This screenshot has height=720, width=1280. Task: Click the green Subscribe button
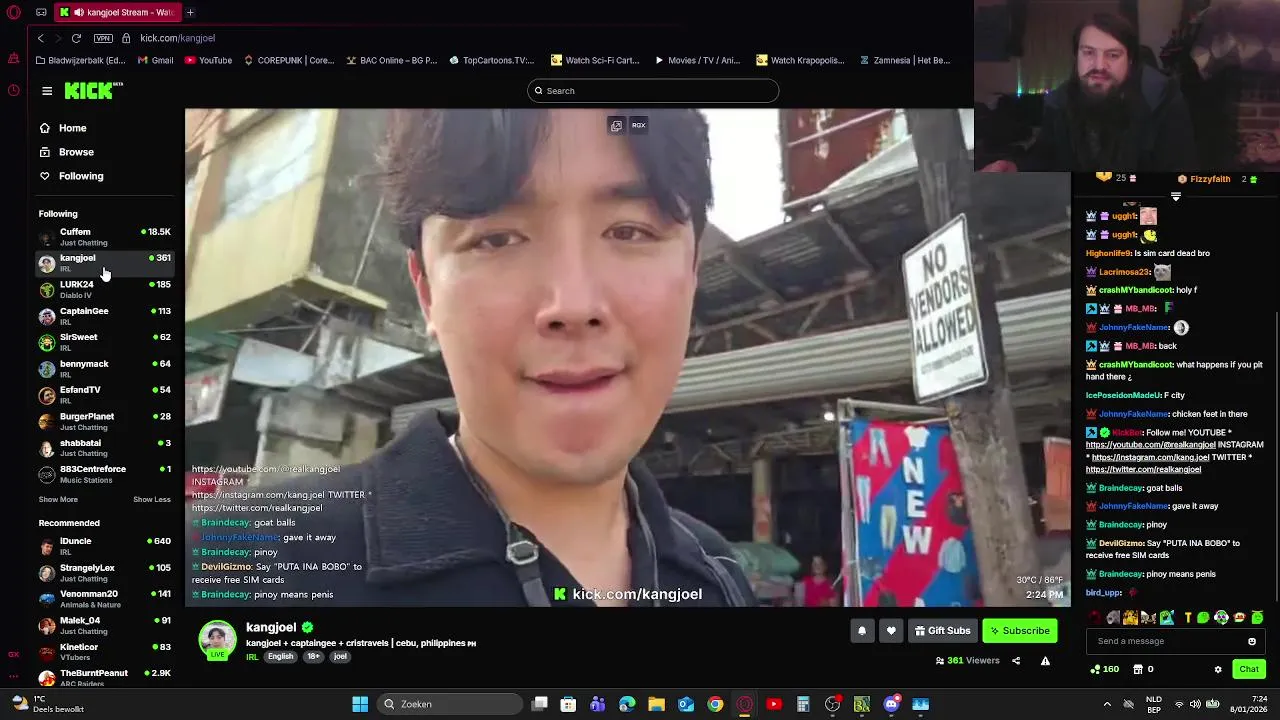tap(1020, 631)
